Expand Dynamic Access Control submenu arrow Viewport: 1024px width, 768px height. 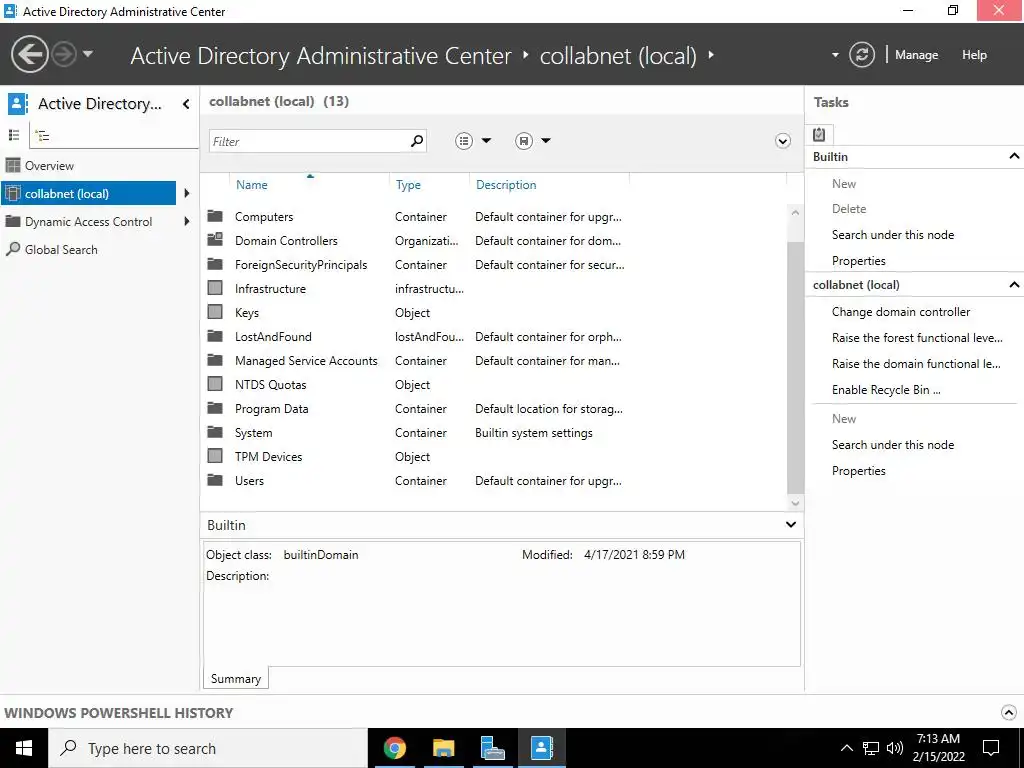click(x=187, y=221)
